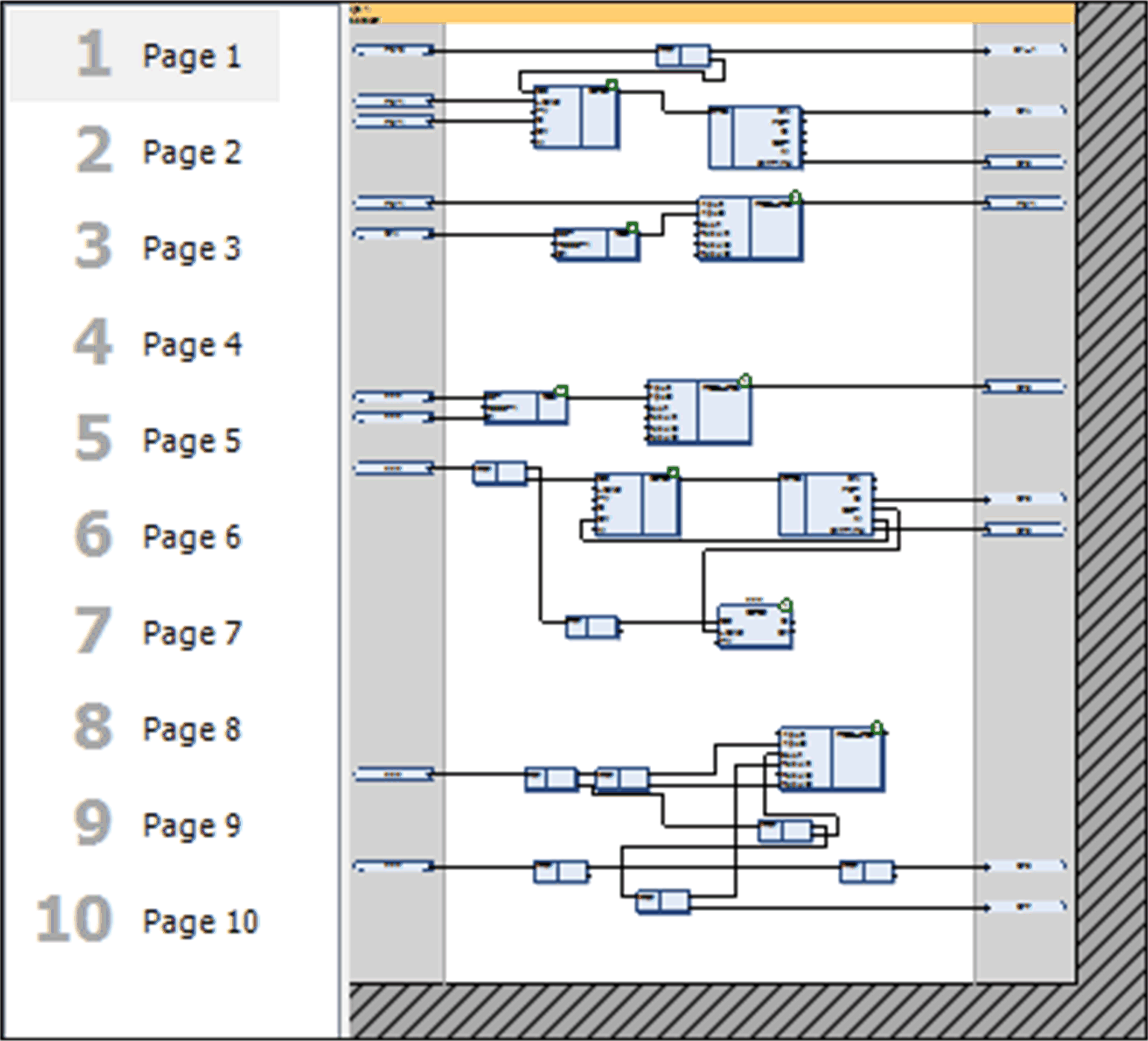Jump to Page 7
This screenshot has height=1041, width=1148.
click(x=191, y=633)
